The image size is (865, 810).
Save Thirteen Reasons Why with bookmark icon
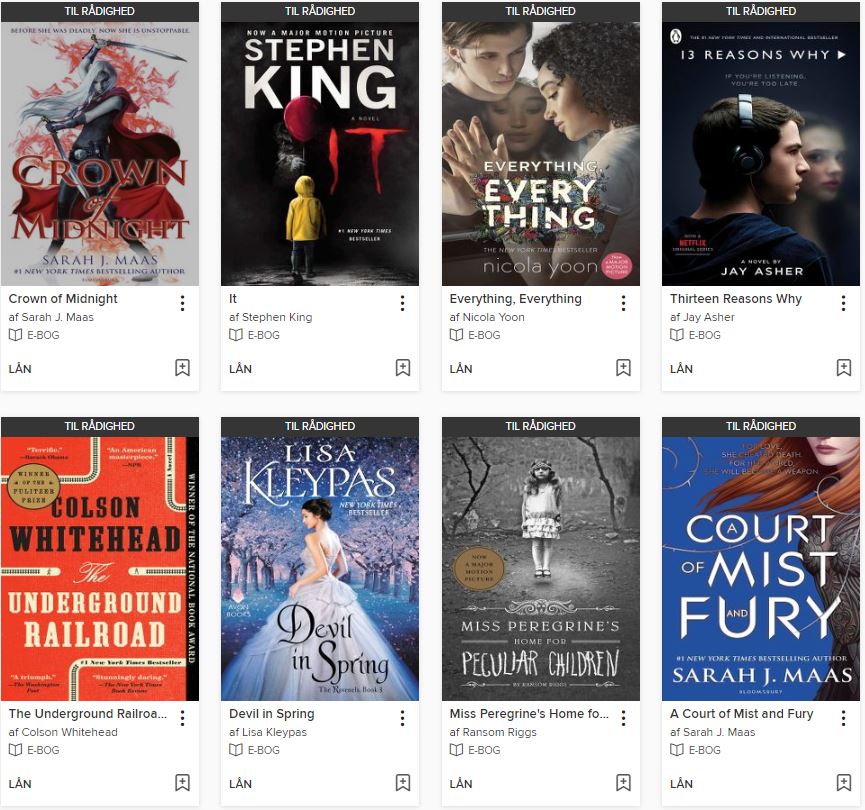point(843,368)
